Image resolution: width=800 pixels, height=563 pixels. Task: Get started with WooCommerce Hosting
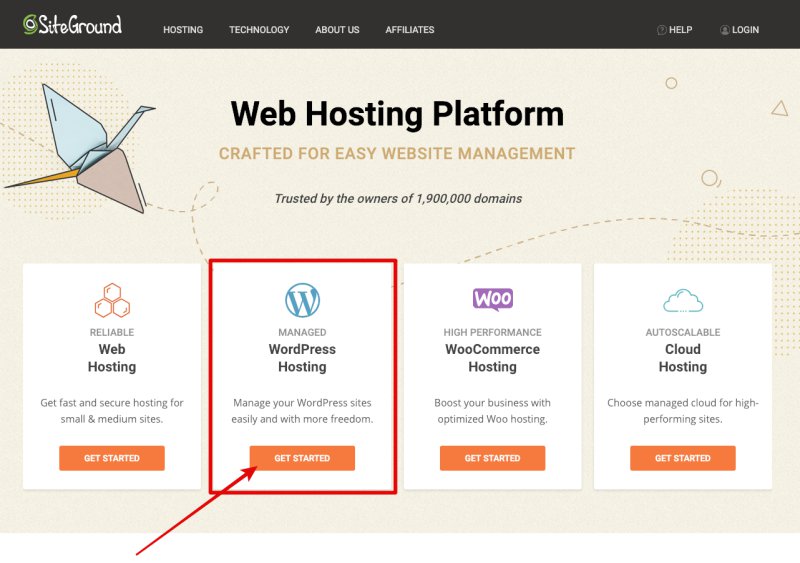pos(492,458)
